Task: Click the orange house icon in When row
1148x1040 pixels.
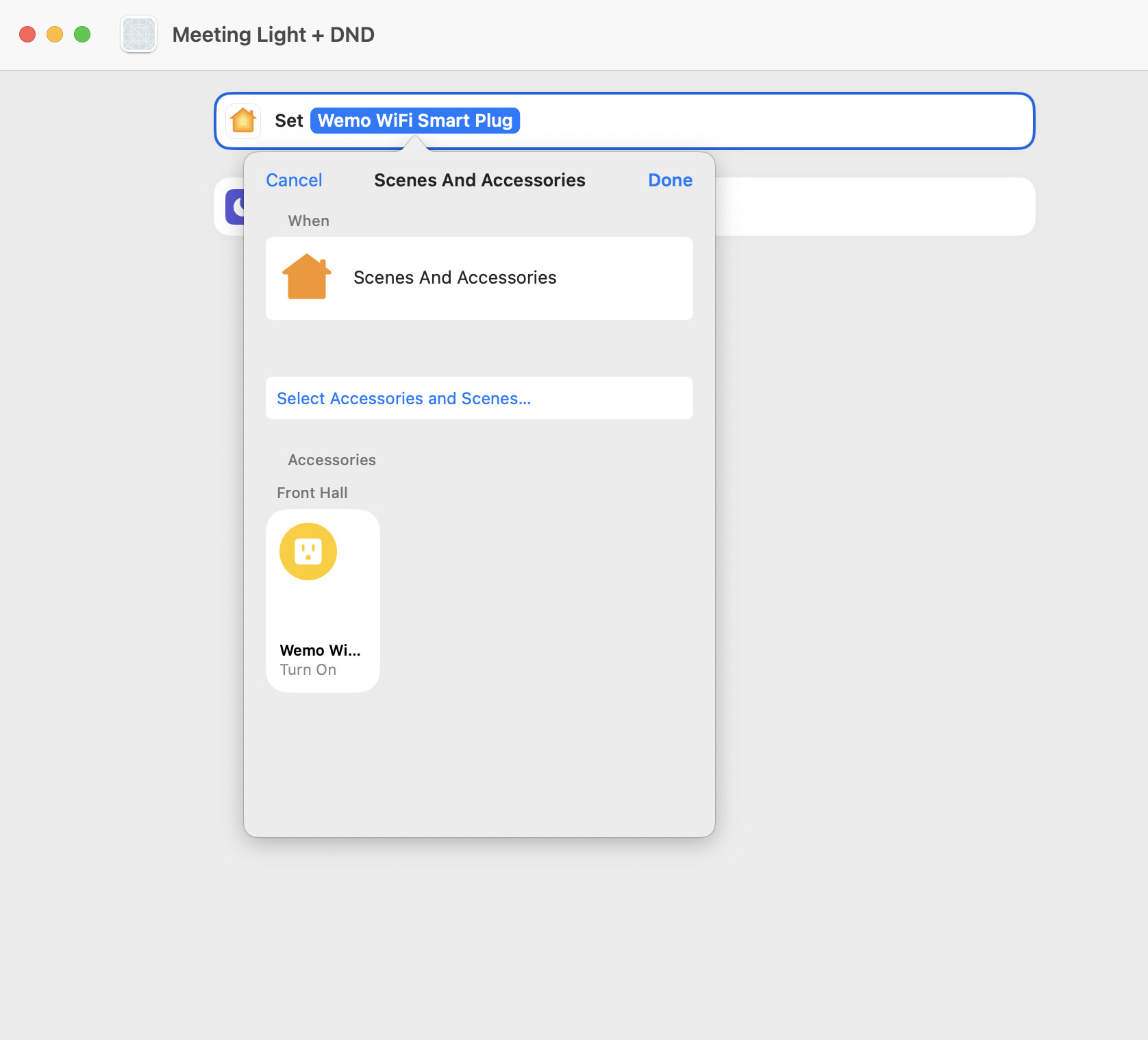Action: click(307, 277)
